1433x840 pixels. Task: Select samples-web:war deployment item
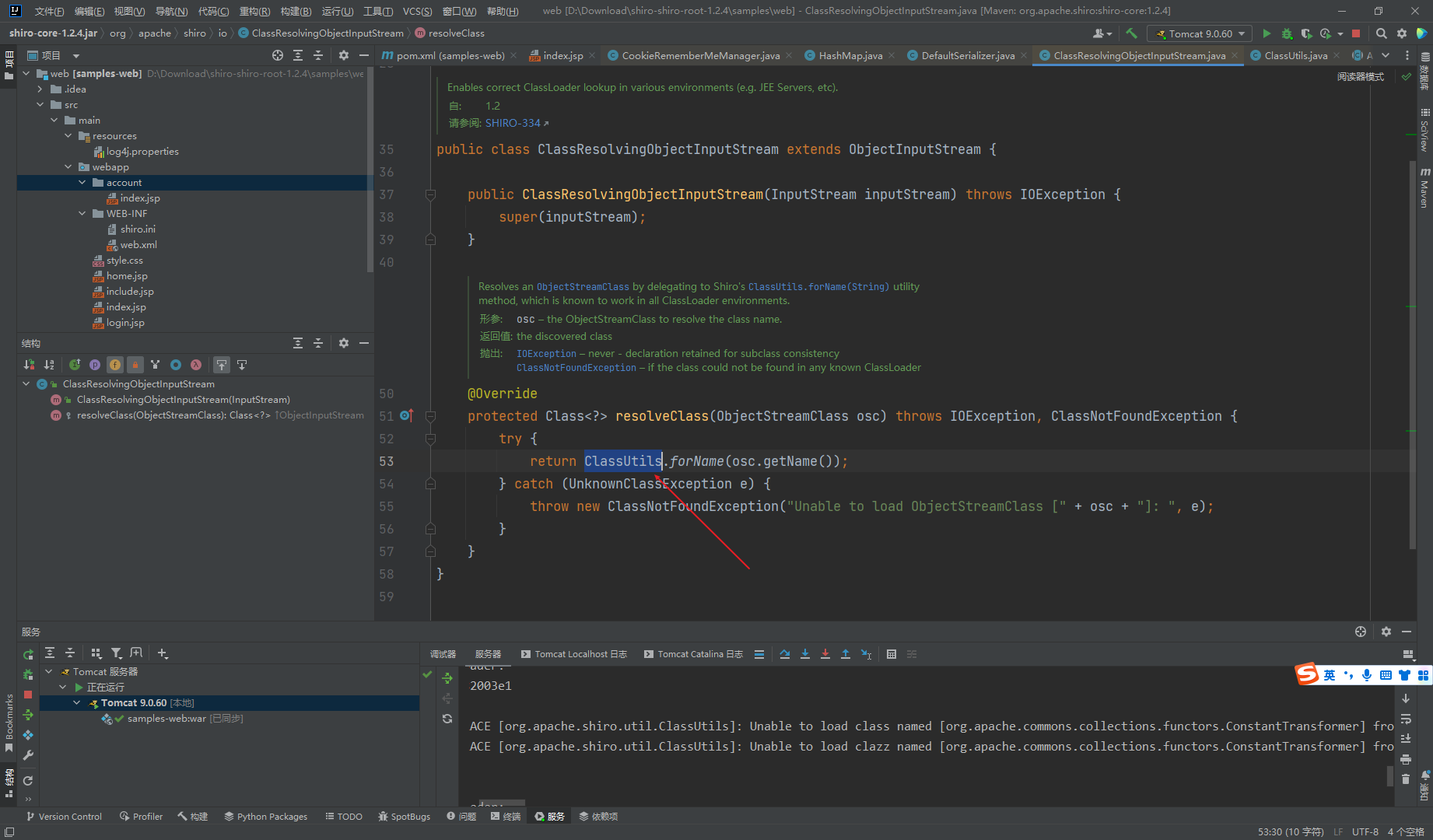pyautogui.click(x=166, y=718)
